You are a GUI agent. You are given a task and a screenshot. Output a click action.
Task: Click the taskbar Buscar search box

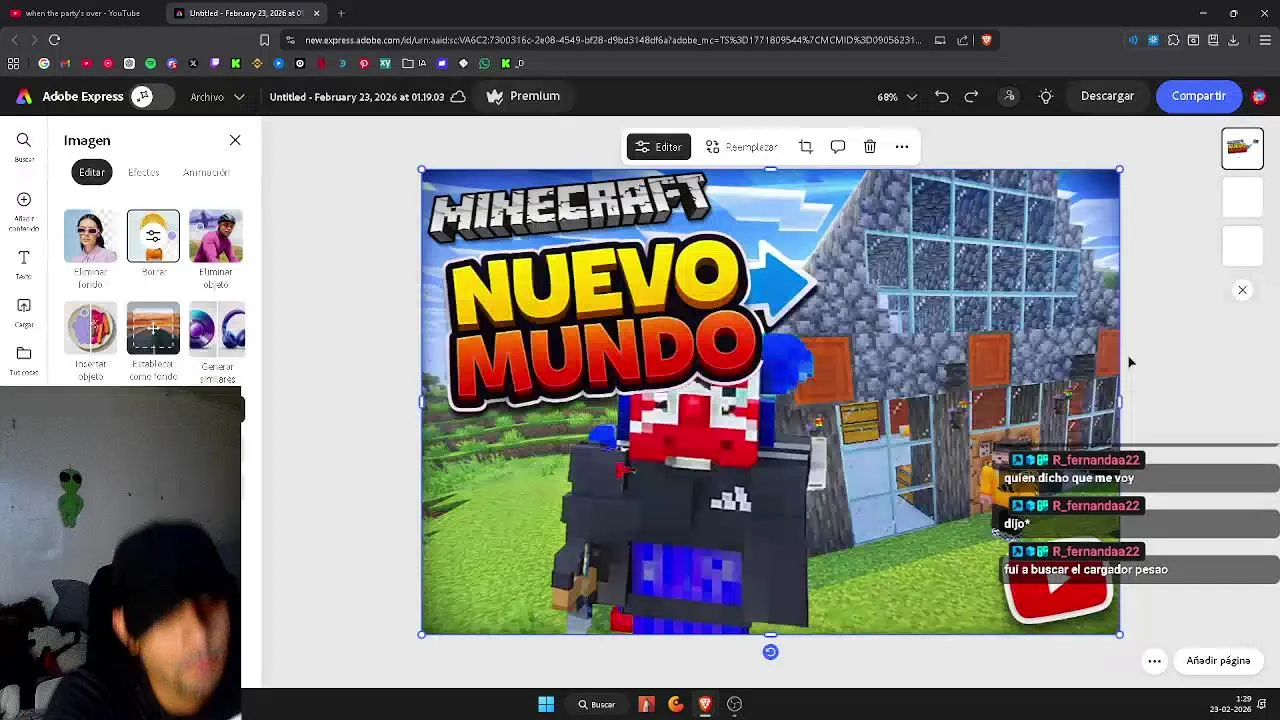(596, 704)
